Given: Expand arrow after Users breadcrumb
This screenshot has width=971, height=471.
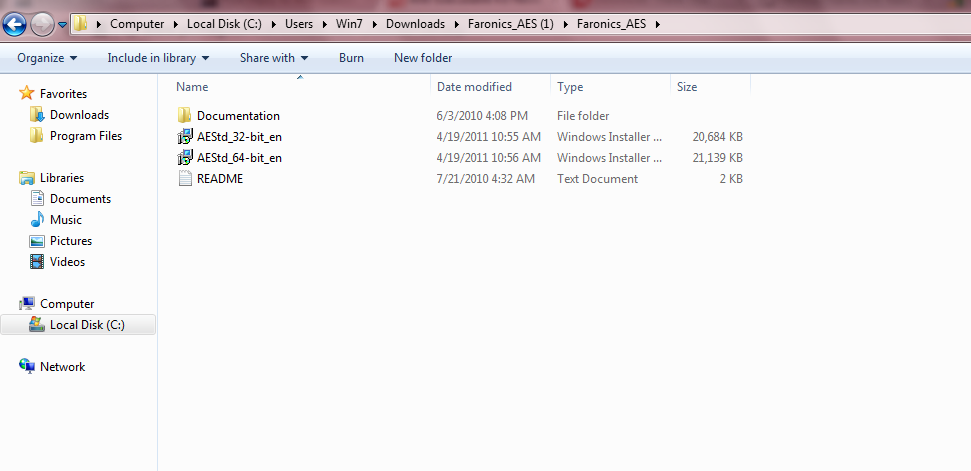Looking at the screenshot, I should 324,25.
